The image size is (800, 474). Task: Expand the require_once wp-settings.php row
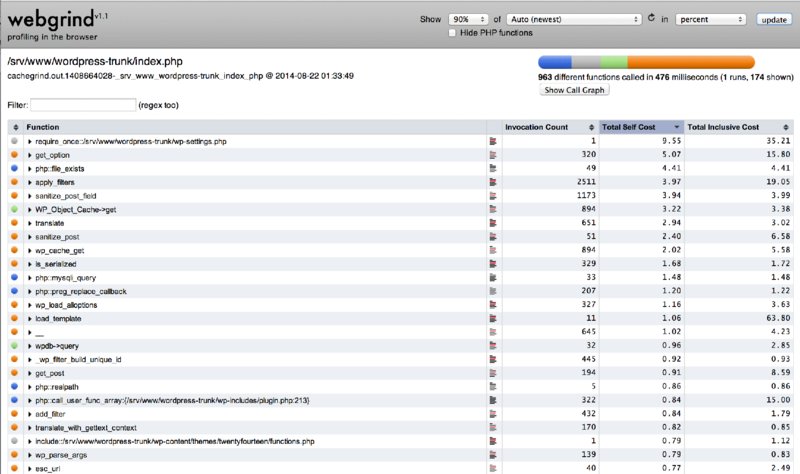click(x=30, y=142)
